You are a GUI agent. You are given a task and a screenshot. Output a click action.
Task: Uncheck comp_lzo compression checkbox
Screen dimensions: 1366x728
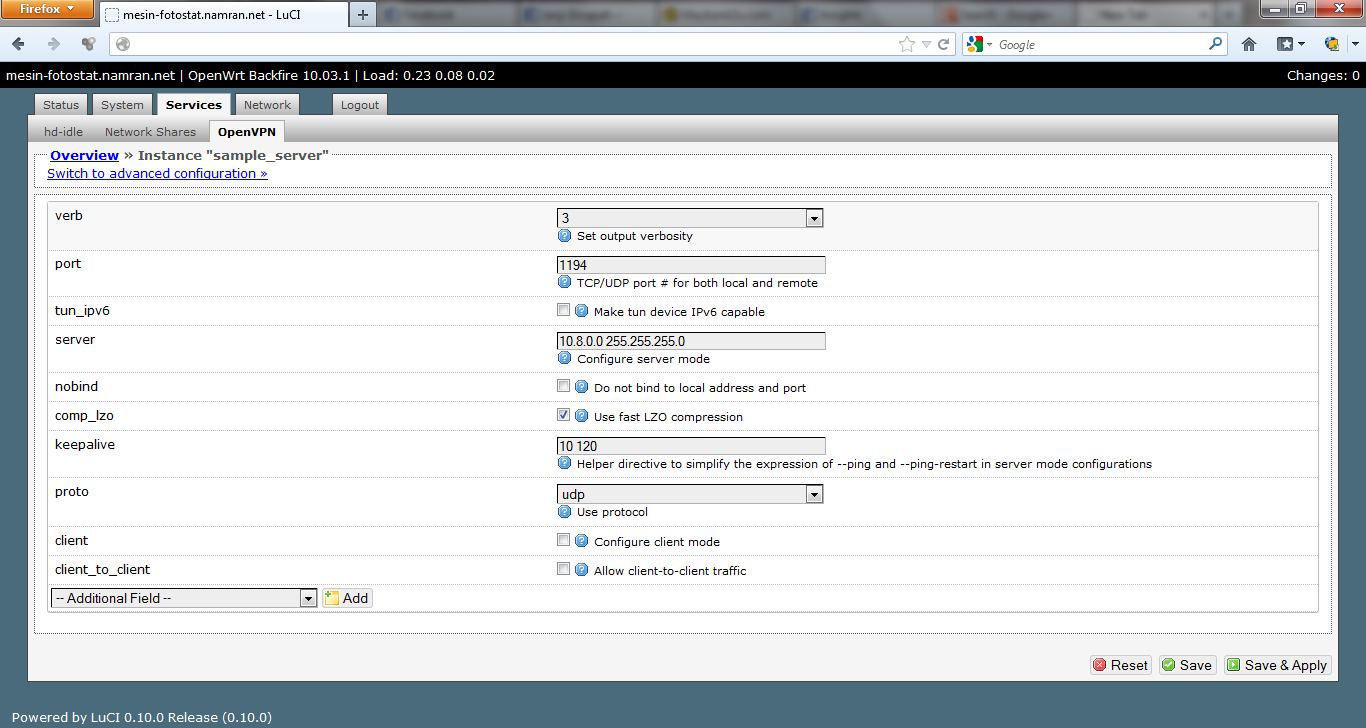pos(564,415)
